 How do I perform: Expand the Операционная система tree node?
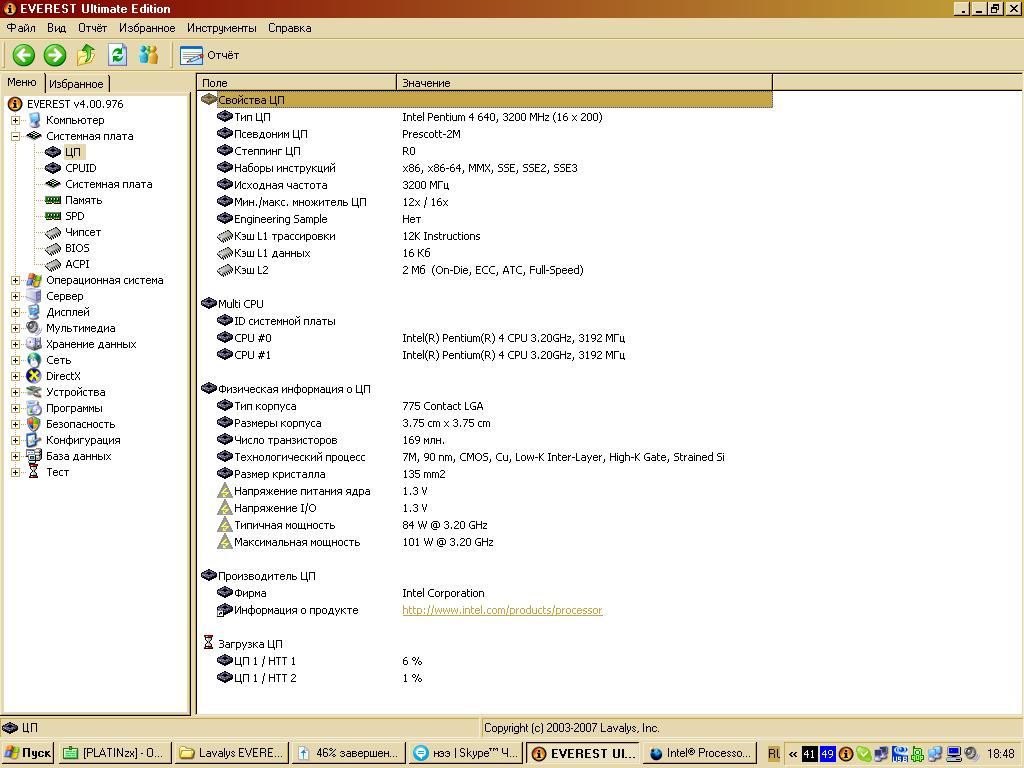coord(15,280)
